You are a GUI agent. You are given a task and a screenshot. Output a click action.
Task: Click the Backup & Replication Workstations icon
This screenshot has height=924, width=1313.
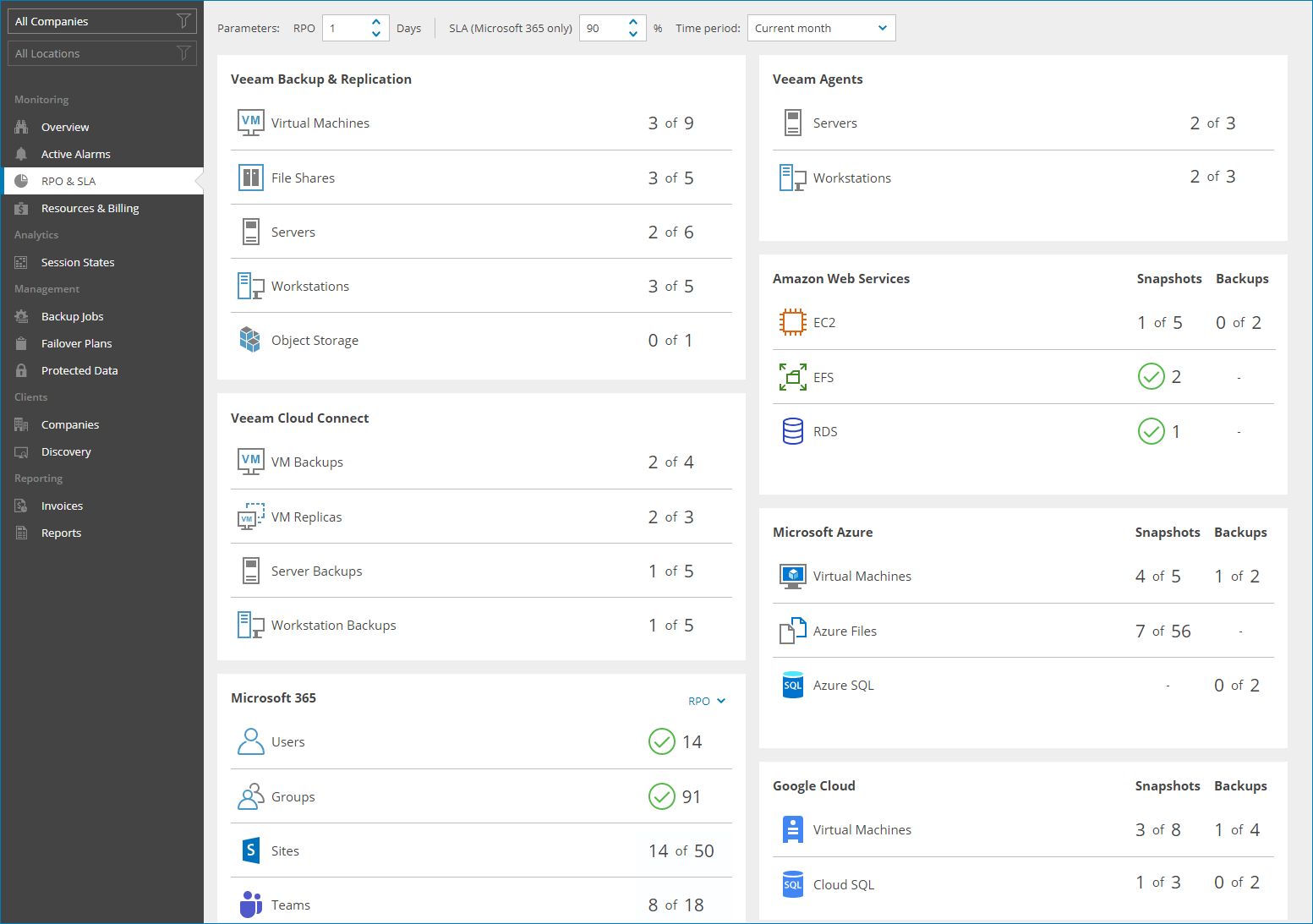pyautogui.click(x=251, y=286)
